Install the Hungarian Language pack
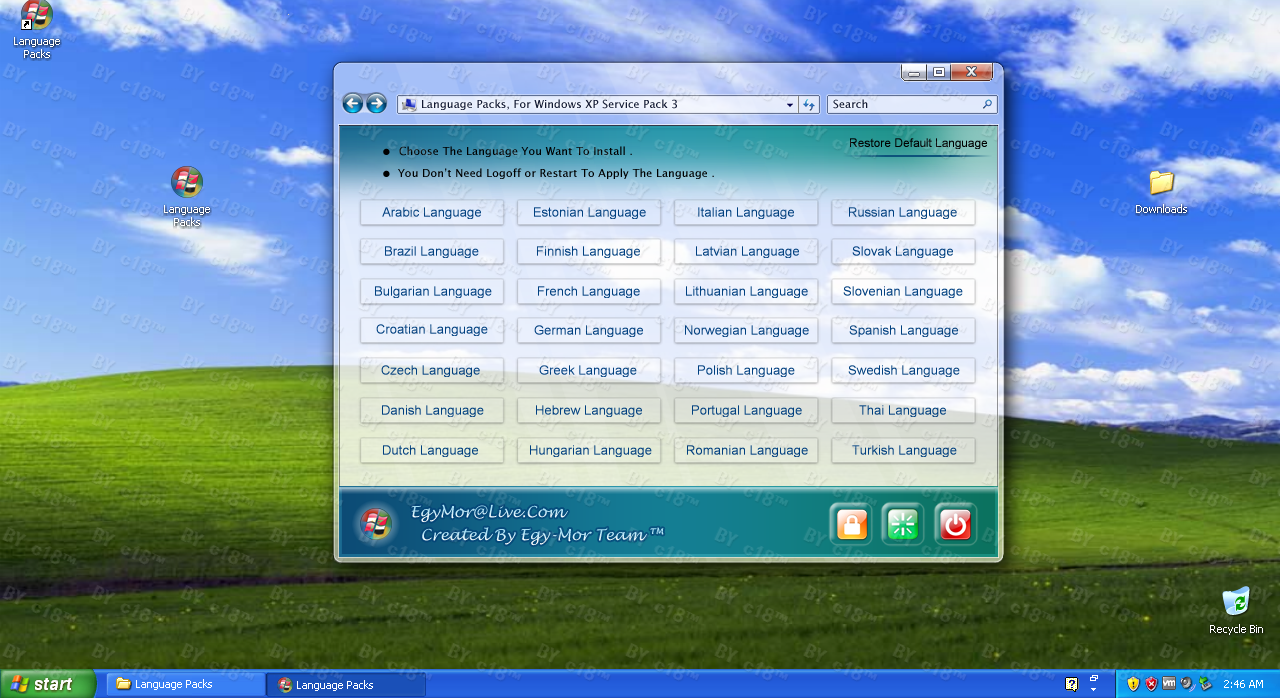The height and width of the screenshot is (698, 1280). tap(589, 450)
